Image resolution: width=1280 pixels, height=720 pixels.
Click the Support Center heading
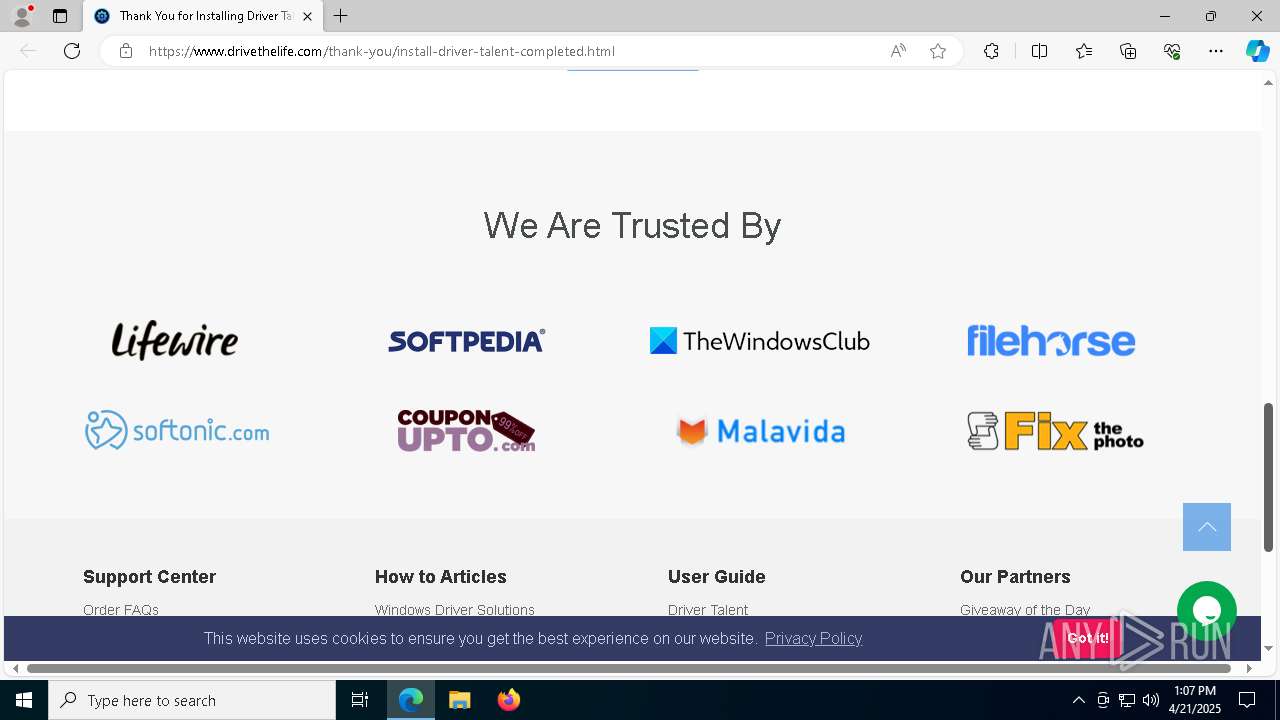click(x=149, y=577)
